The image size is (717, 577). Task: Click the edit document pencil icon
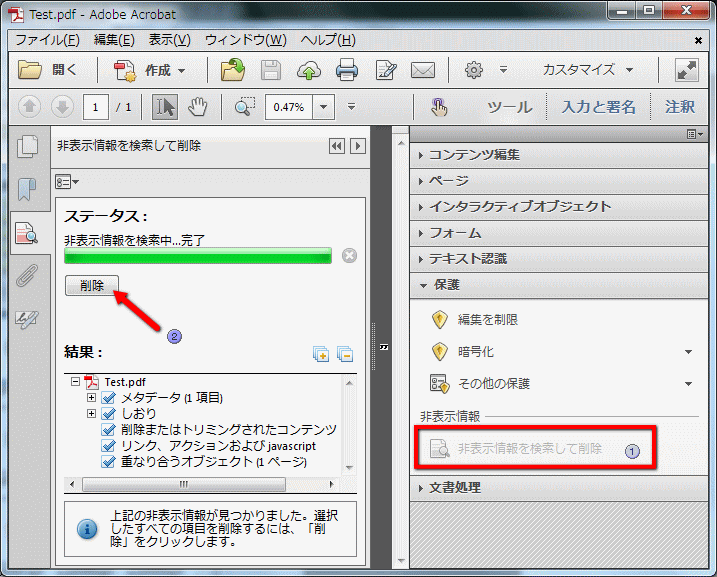pos(386,70)
